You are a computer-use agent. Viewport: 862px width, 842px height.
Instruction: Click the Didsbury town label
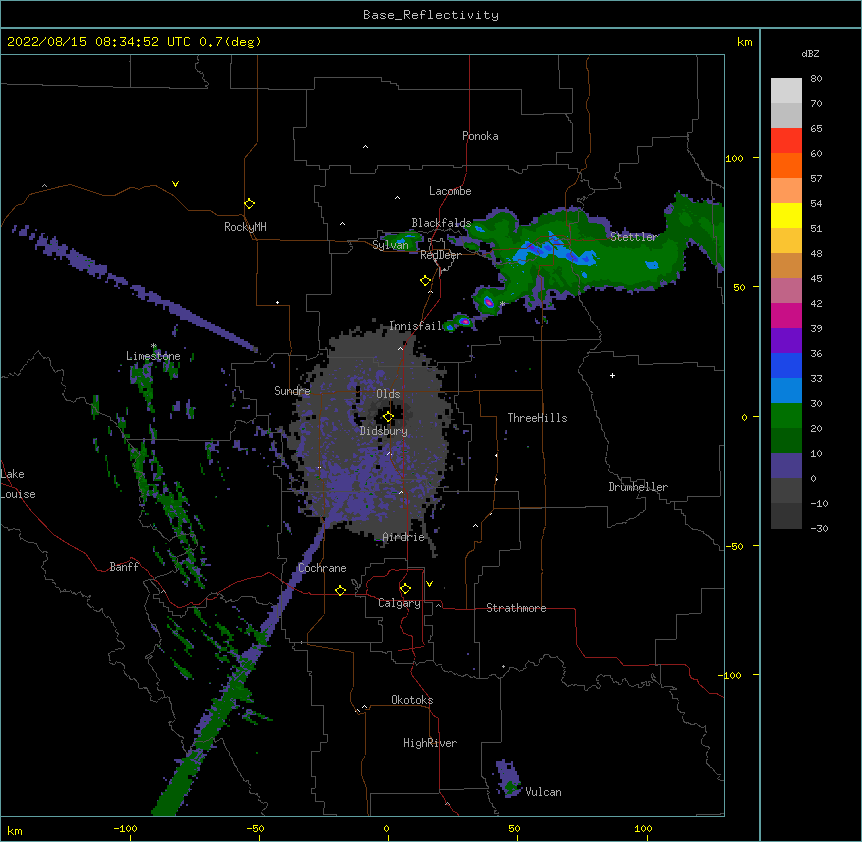click(x=384, y=431)
